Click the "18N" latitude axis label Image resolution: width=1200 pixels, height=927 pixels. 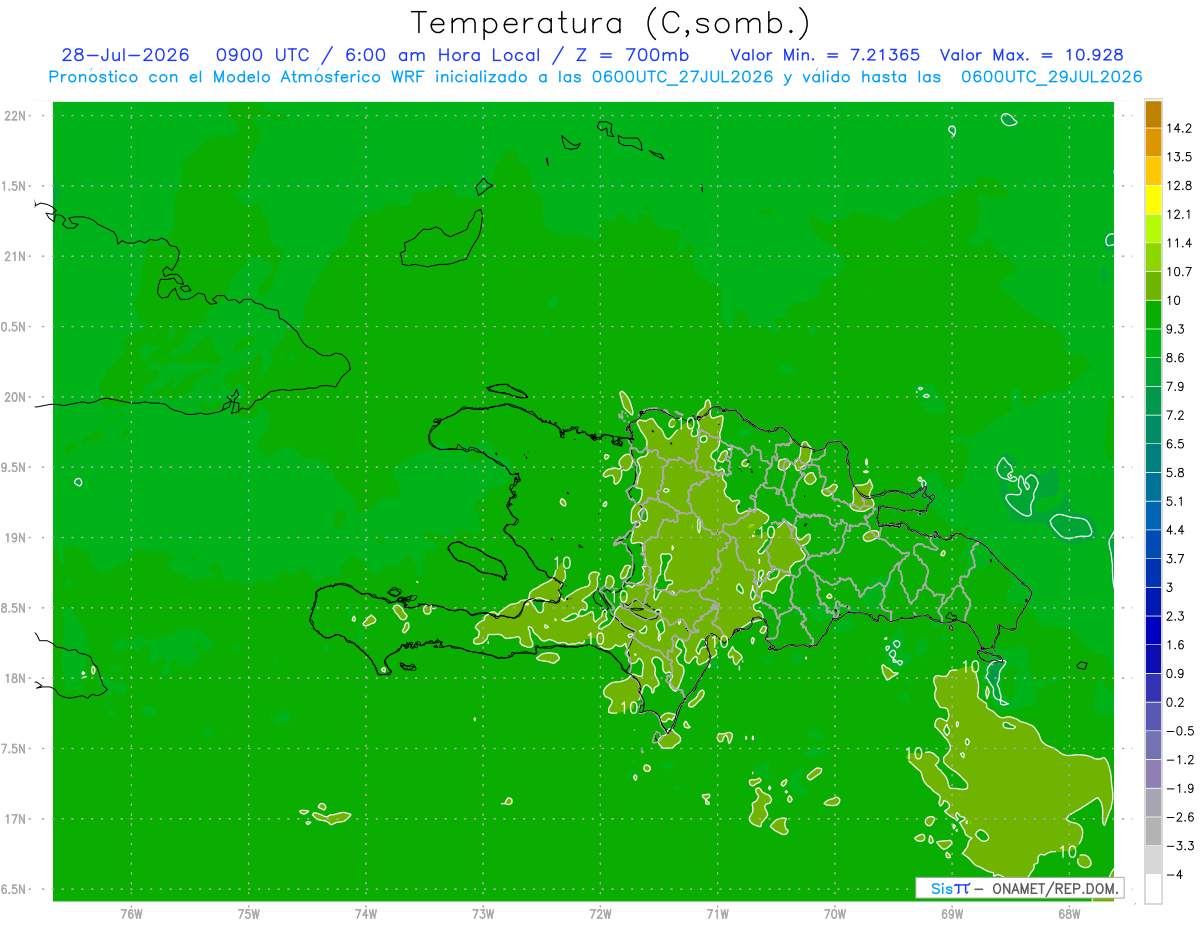click(15, 678)
